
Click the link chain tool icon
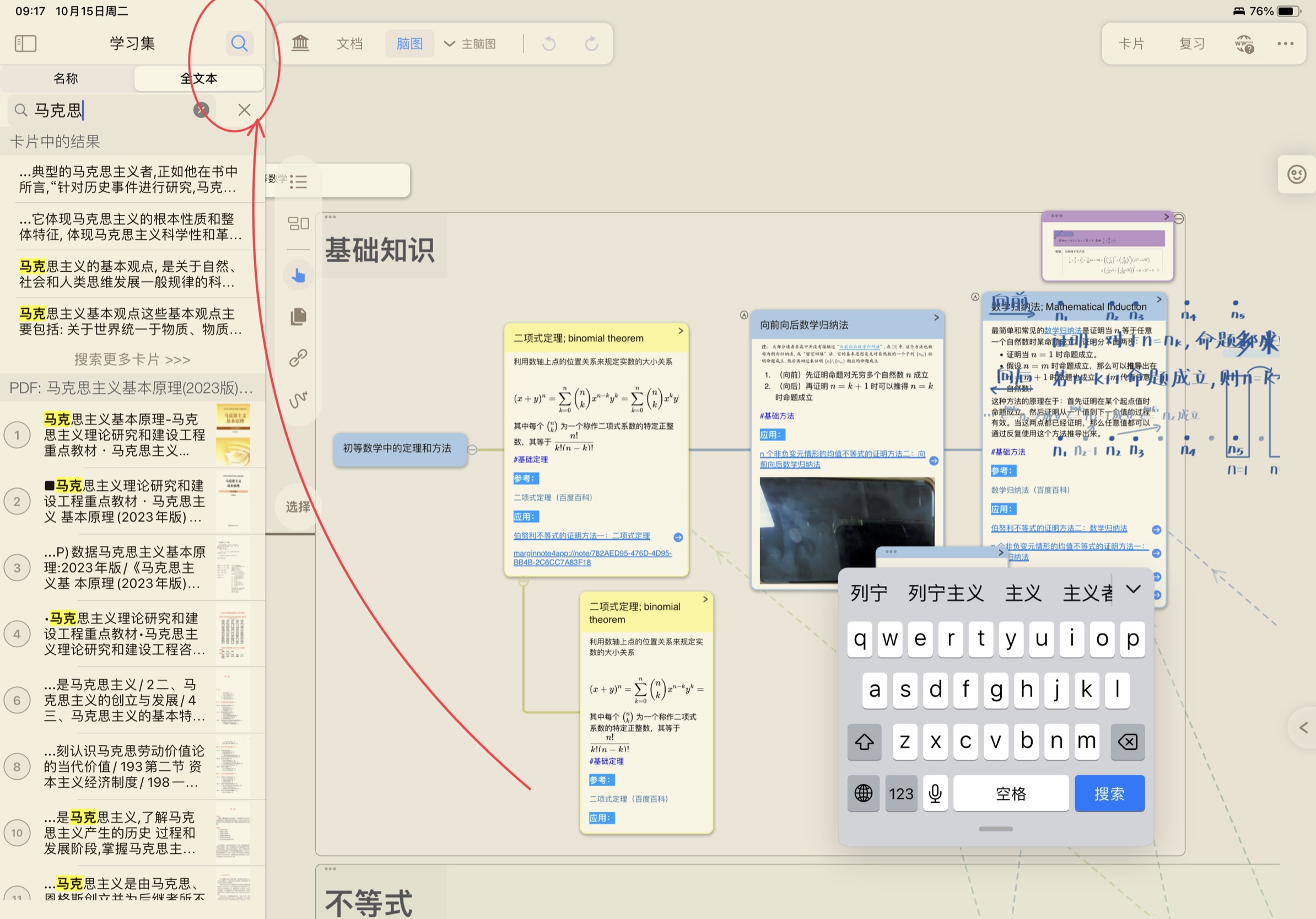298,358
